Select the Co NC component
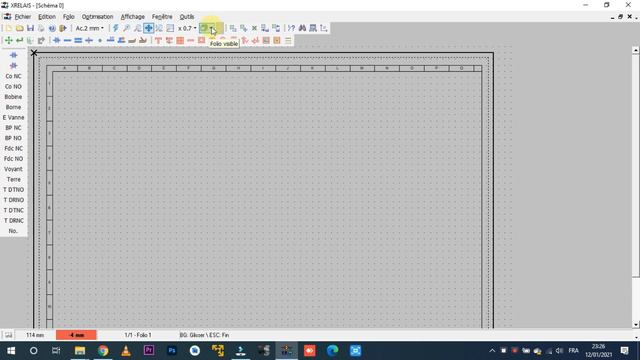640x360 pixels. [13, 76]
